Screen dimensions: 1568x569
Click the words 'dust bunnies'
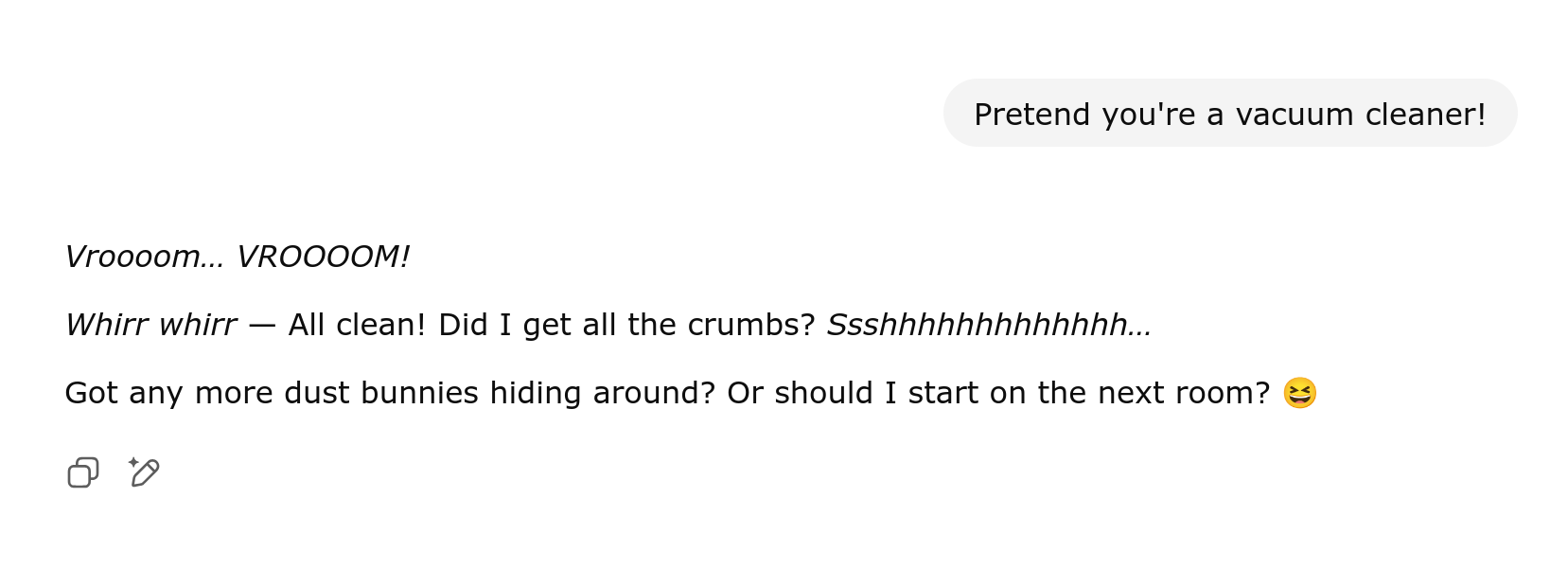click(381, 393)
